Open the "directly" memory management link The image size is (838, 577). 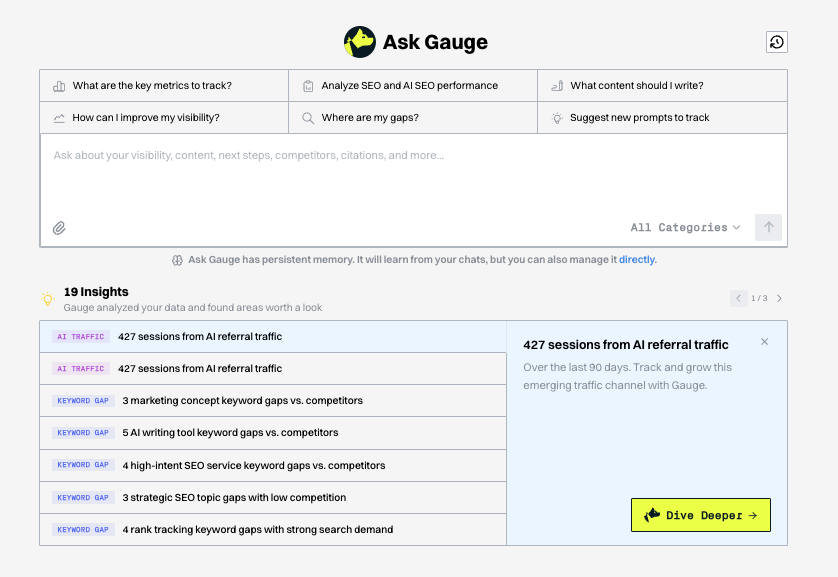(x=637, y=260)
